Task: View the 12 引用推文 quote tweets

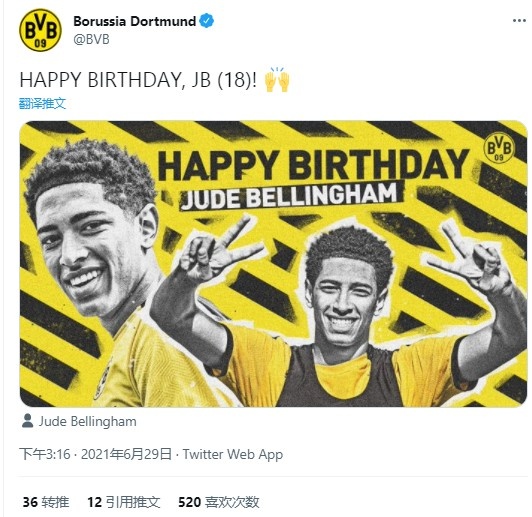Action: [124, 502]
